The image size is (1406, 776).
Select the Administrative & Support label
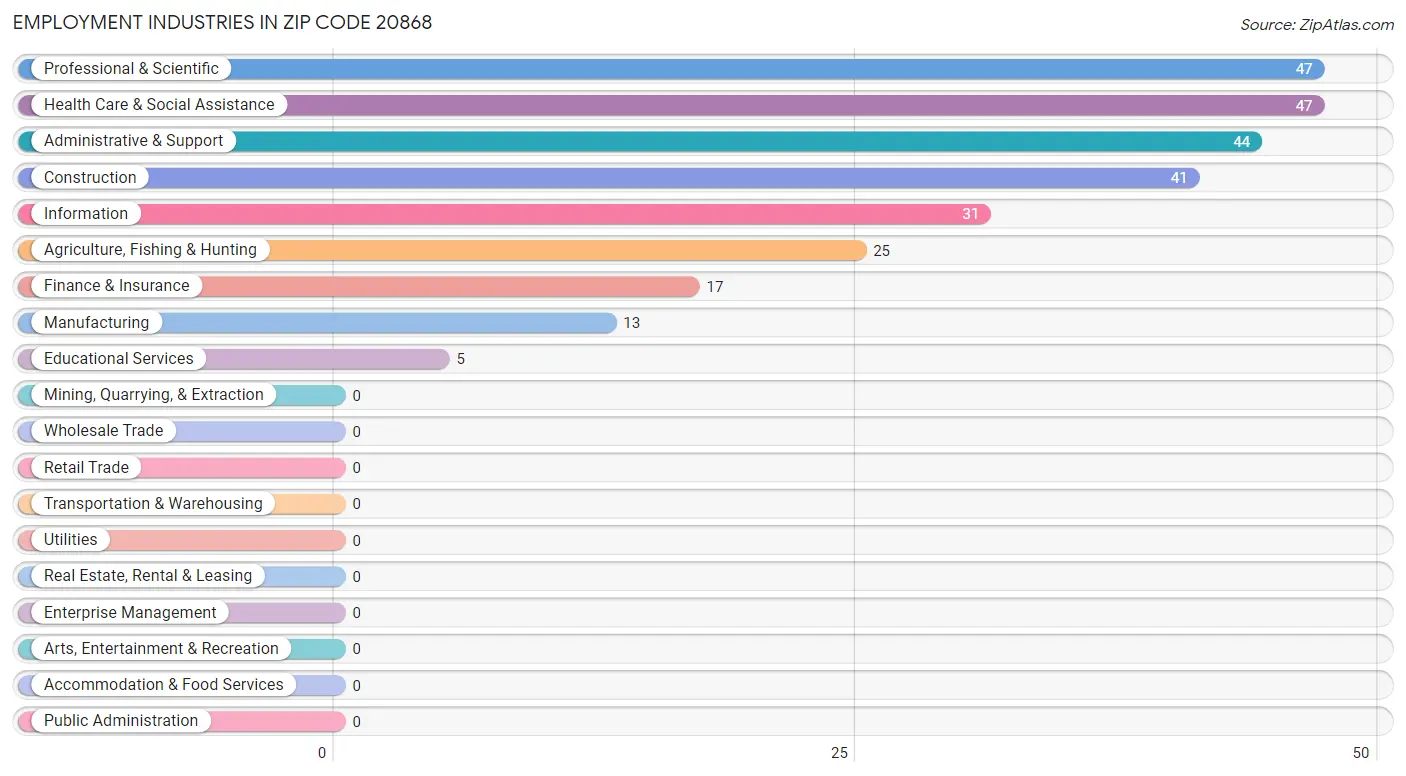coord(134,141)
